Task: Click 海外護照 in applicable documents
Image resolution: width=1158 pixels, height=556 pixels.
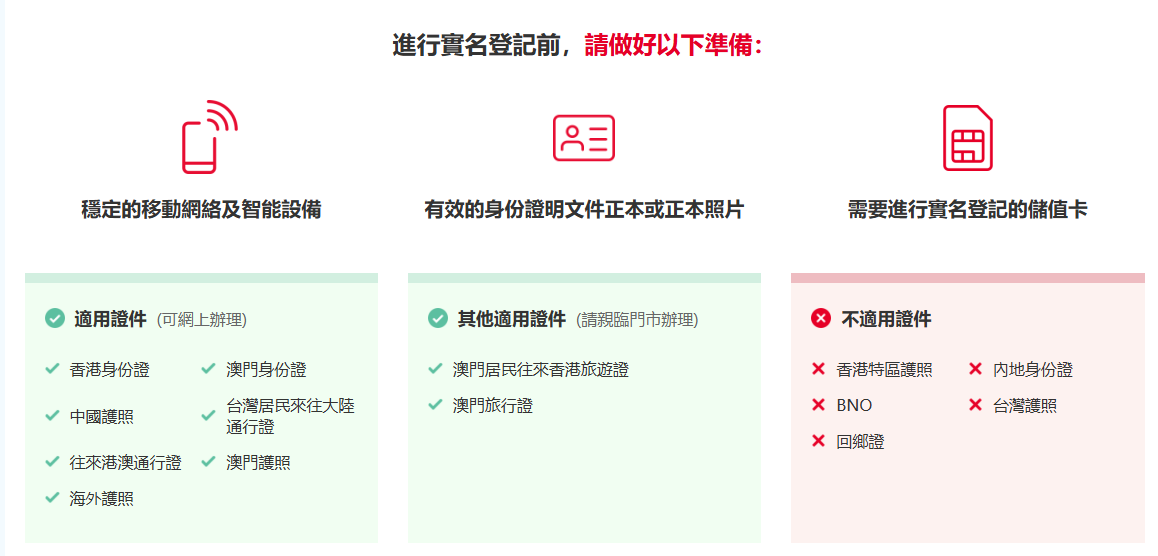Action: (101, 499)
